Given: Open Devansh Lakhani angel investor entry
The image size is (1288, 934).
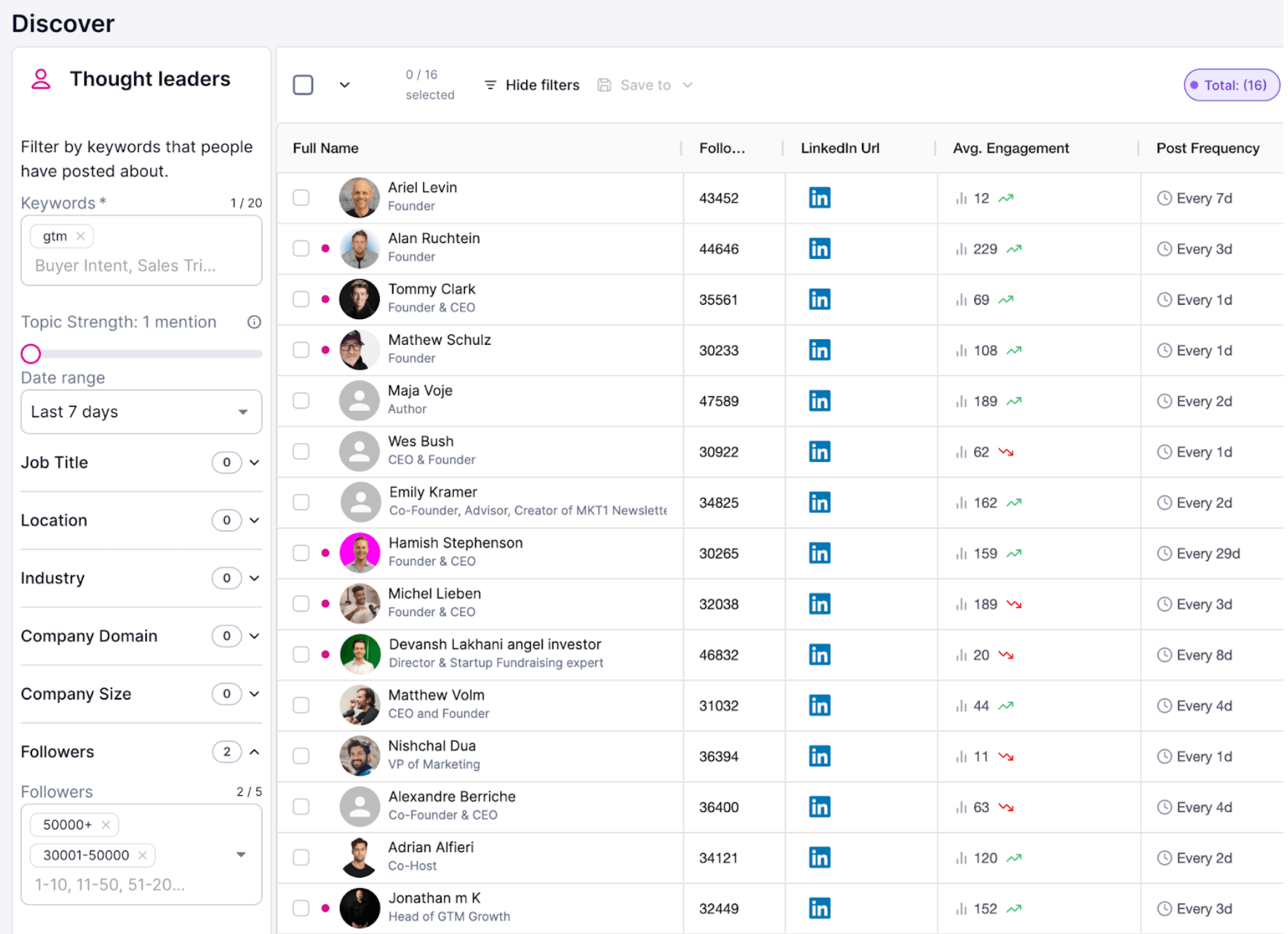Looking at the screenshot, I should [x=495, y=644].
